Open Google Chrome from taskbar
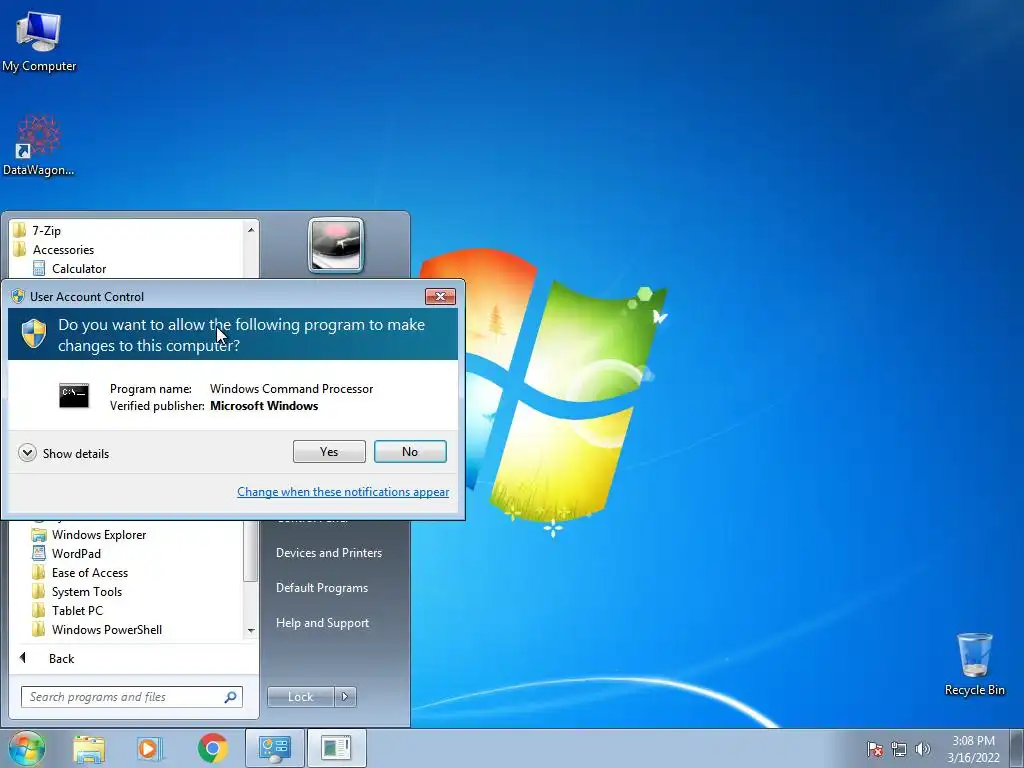Screen dimensions: 1024x768 (213, 748)
